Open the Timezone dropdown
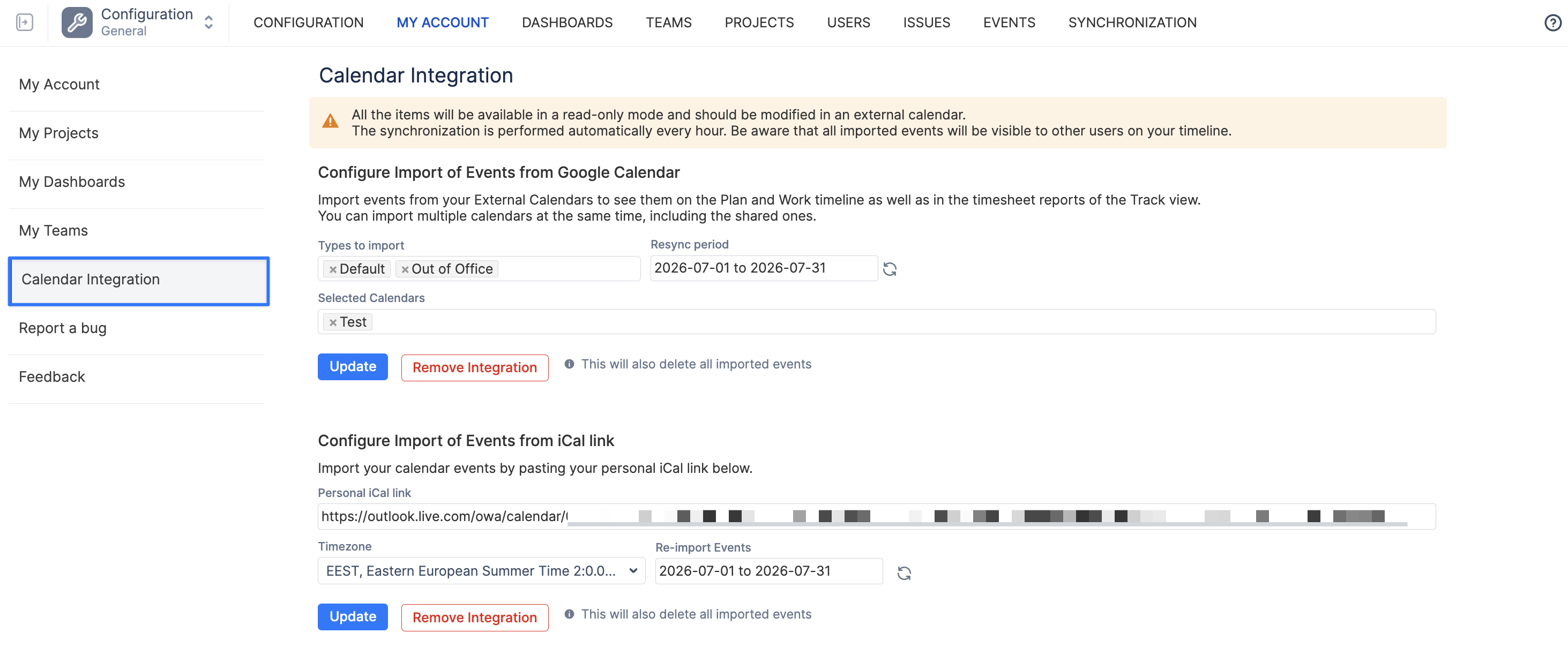1568x663 pixels. (481, 570)
